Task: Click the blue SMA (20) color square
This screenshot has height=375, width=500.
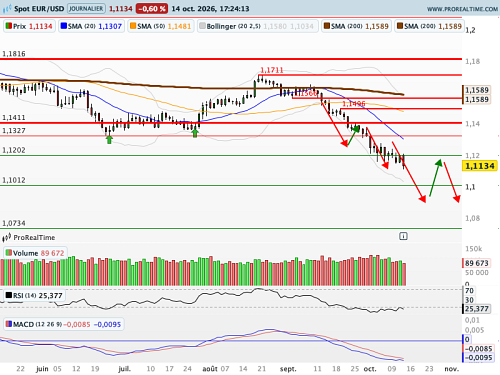Action: tap(64, 26)
